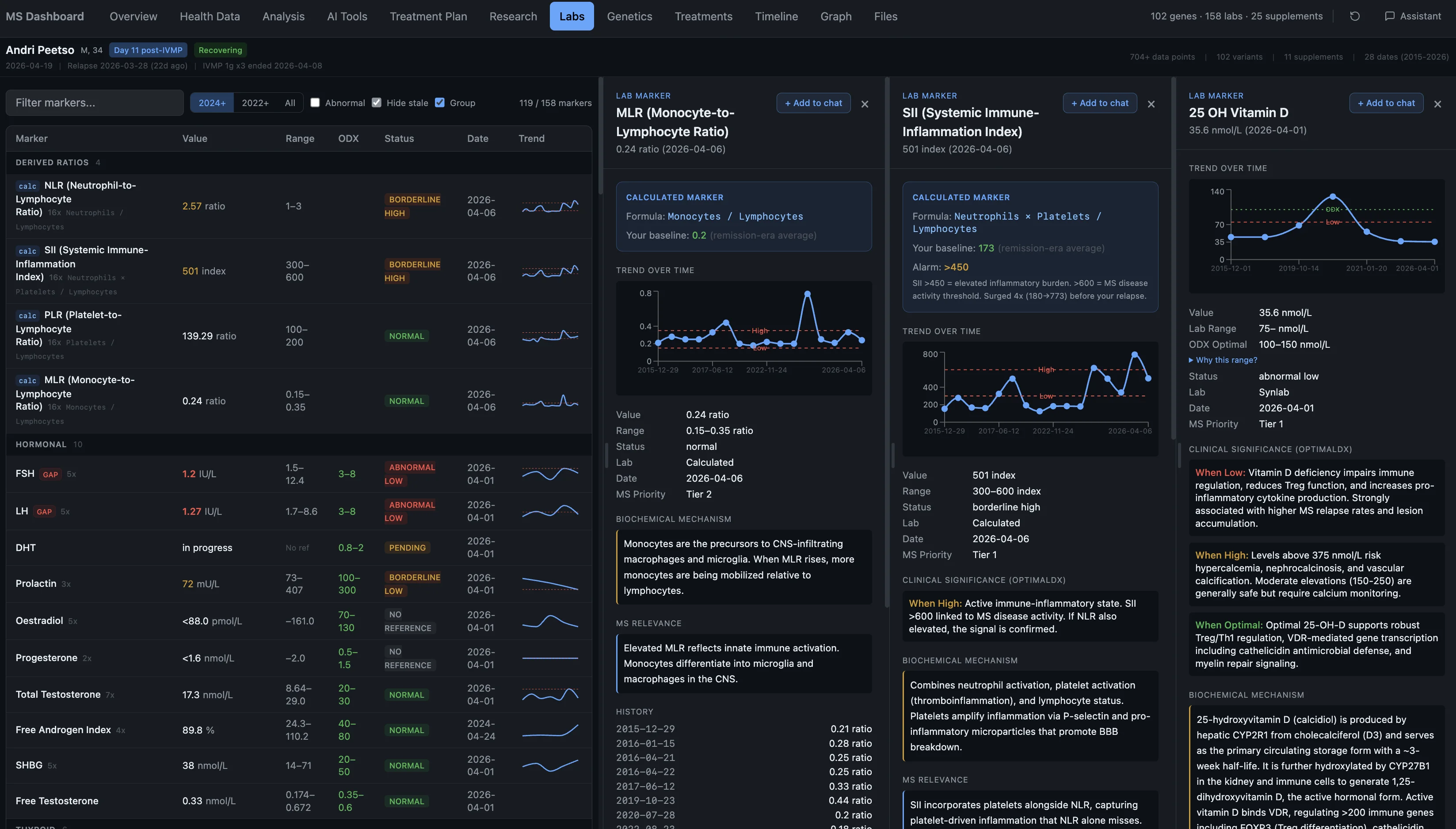Toggle the Group checkbox

(440, 103)
